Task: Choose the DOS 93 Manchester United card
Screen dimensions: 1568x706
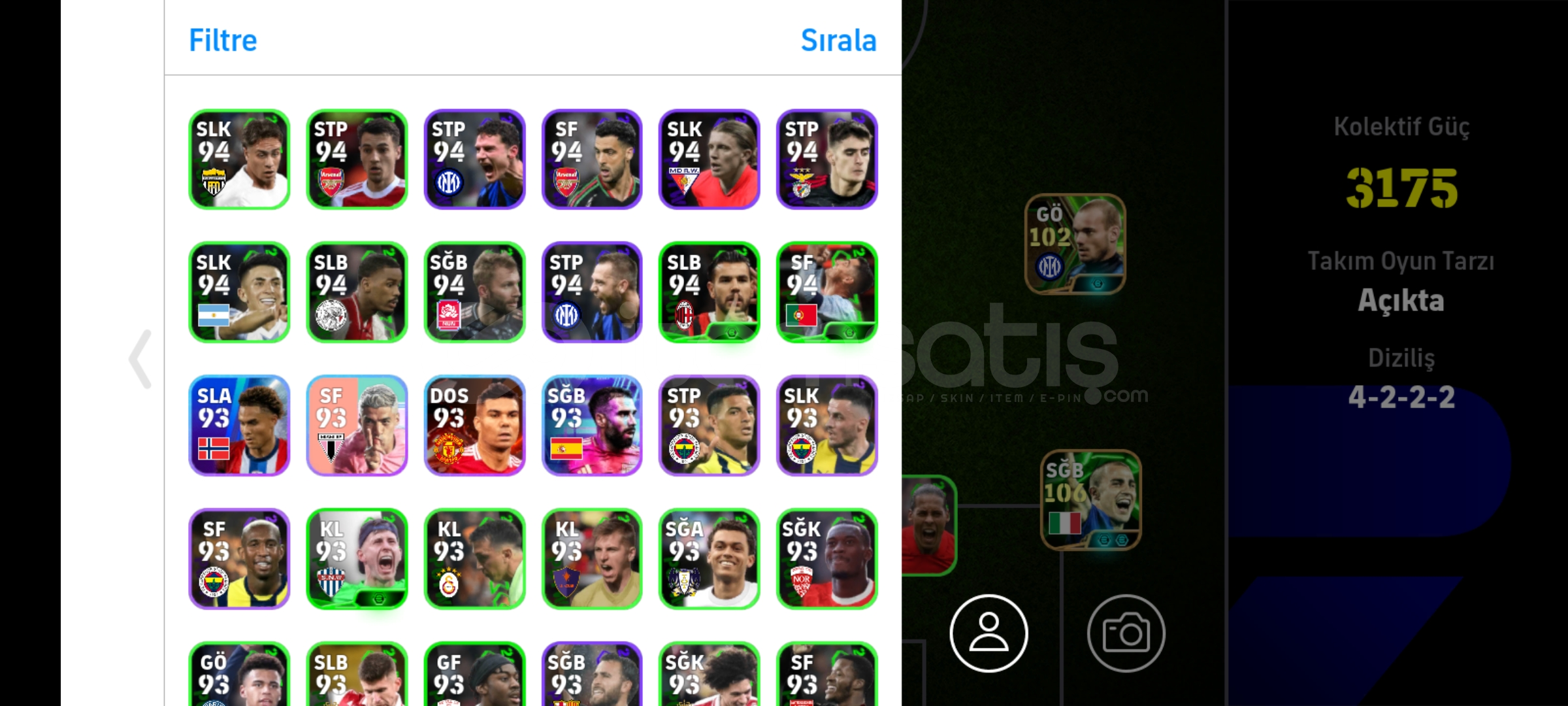Action: coord(474,425)
